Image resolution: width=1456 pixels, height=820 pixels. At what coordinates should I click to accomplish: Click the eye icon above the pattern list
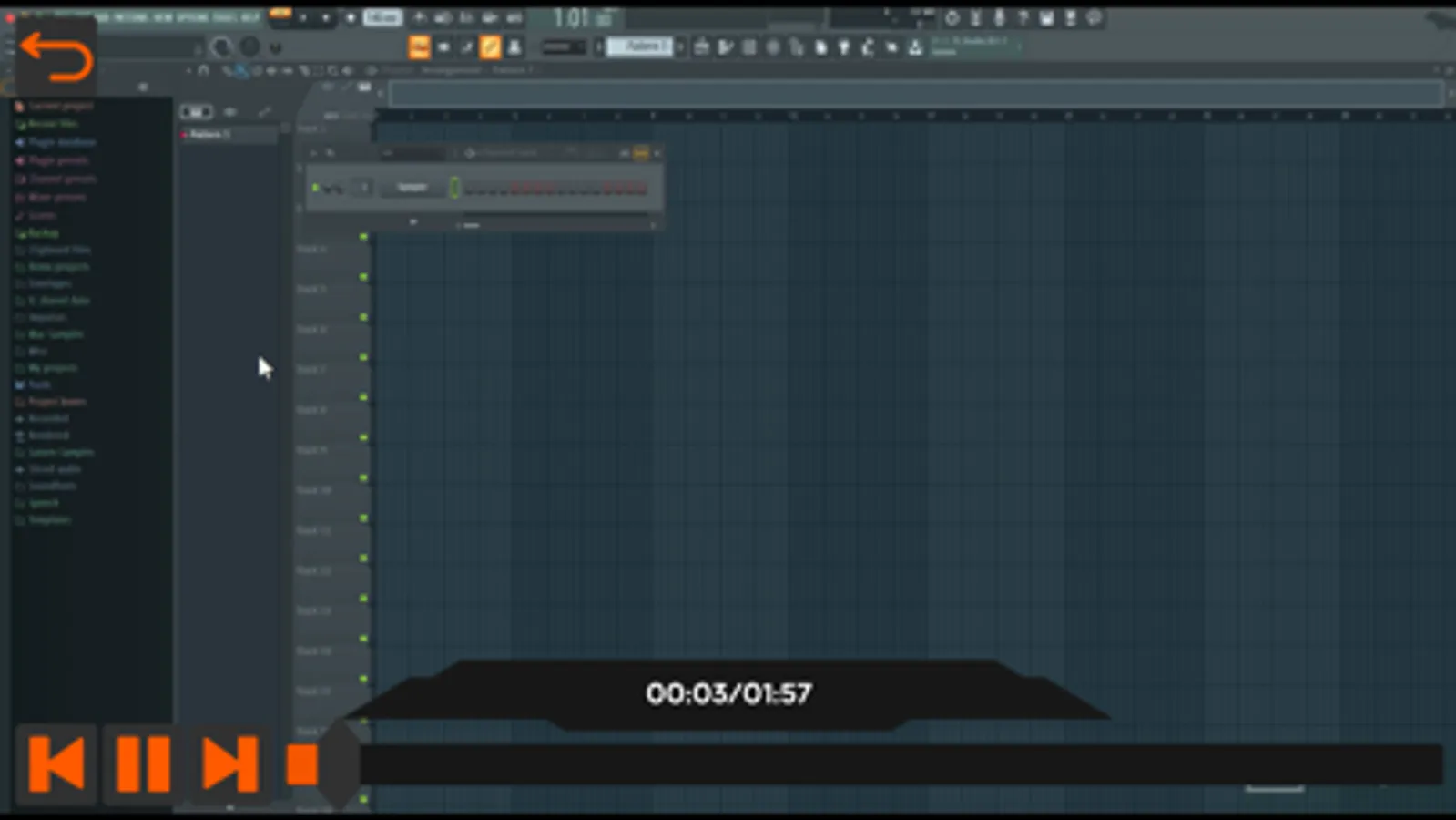[230, 111]
